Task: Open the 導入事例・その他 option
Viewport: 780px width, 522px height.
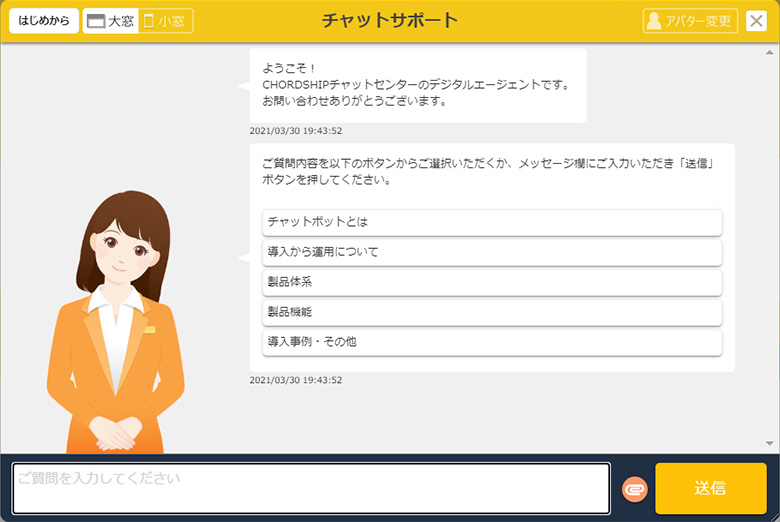Action: [491, 342]
